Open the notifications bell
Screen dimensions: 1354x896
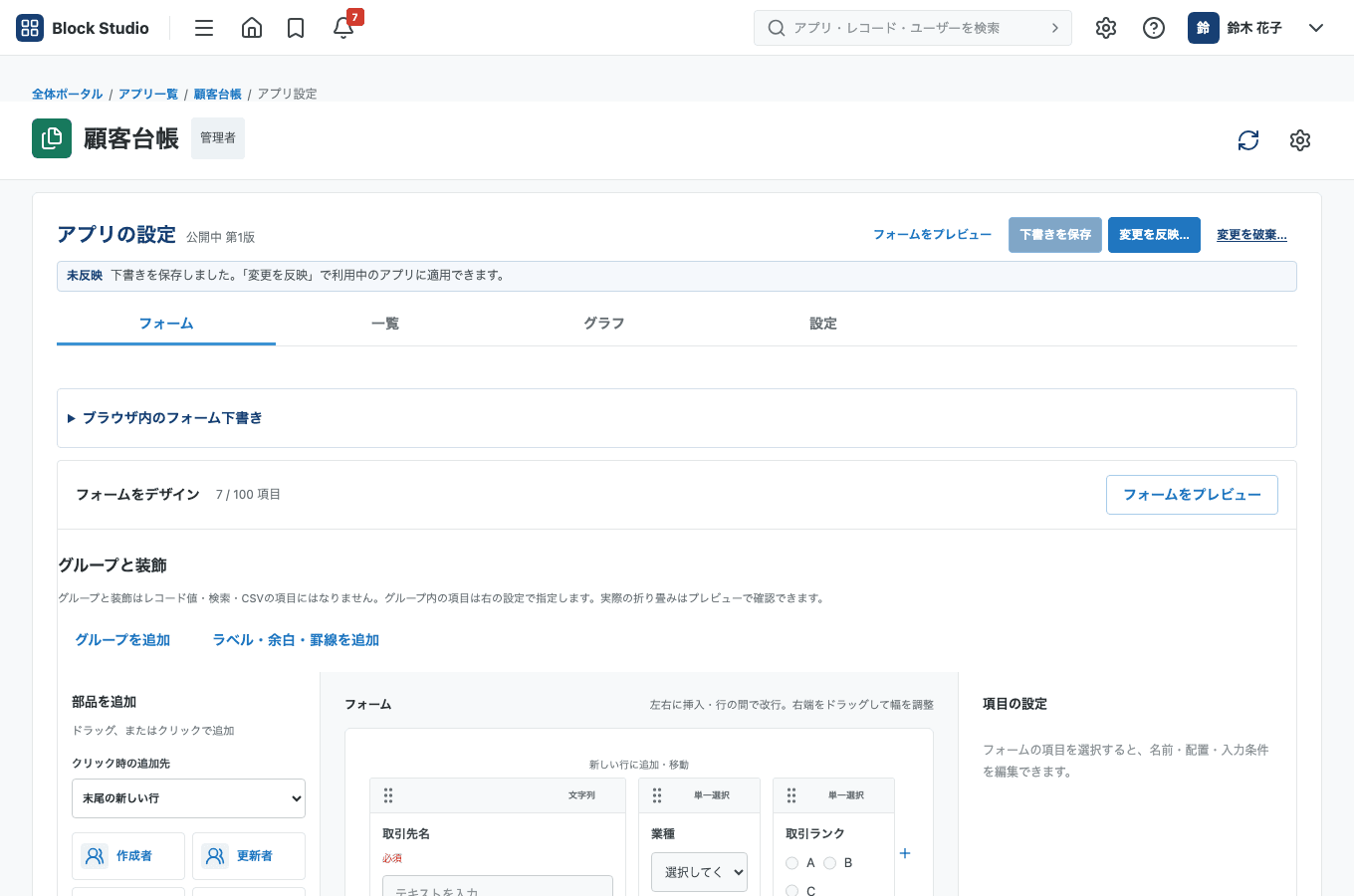[343, 28]
